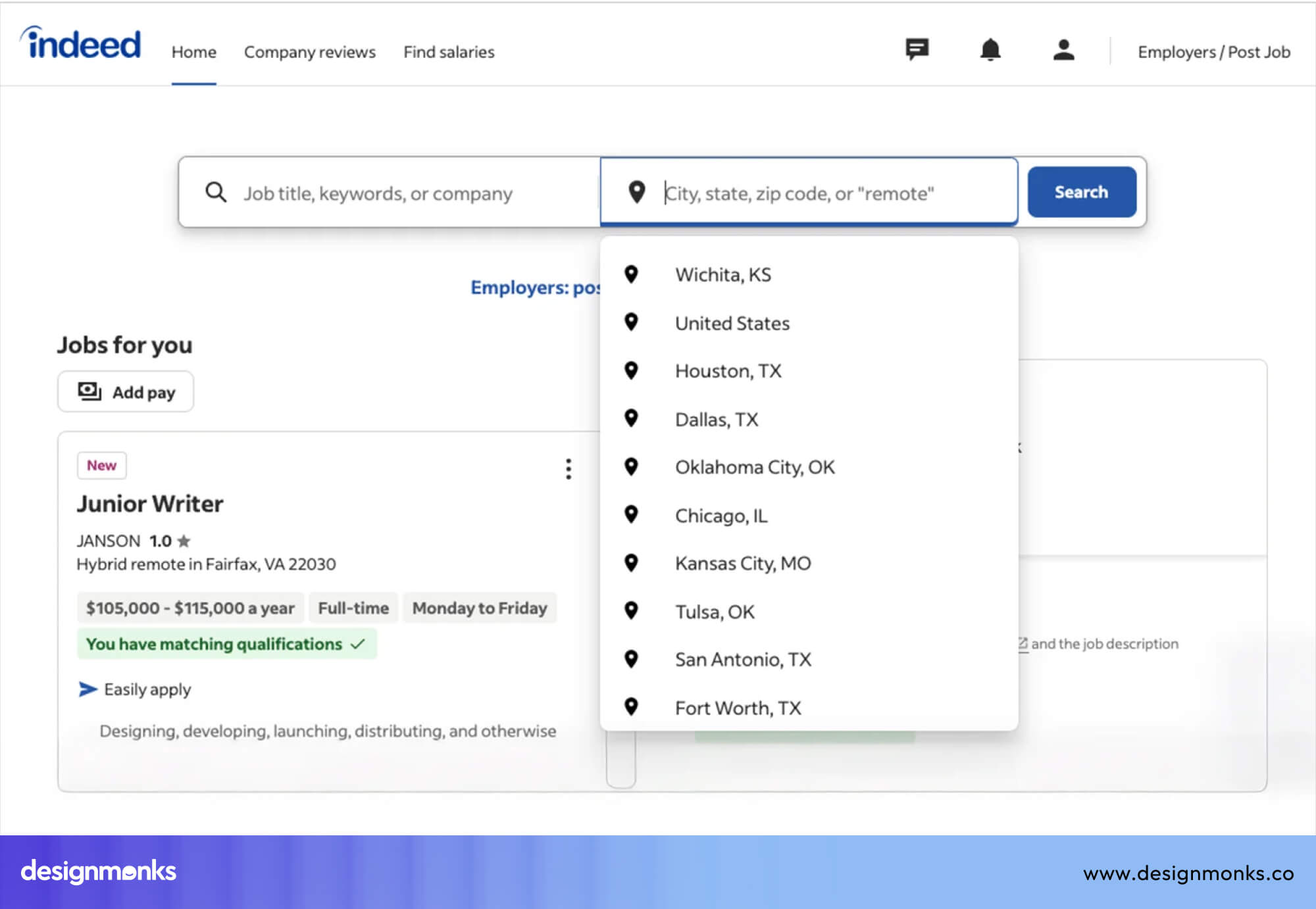
Task: Click the New badge on job card
Action: click(101, 466)
